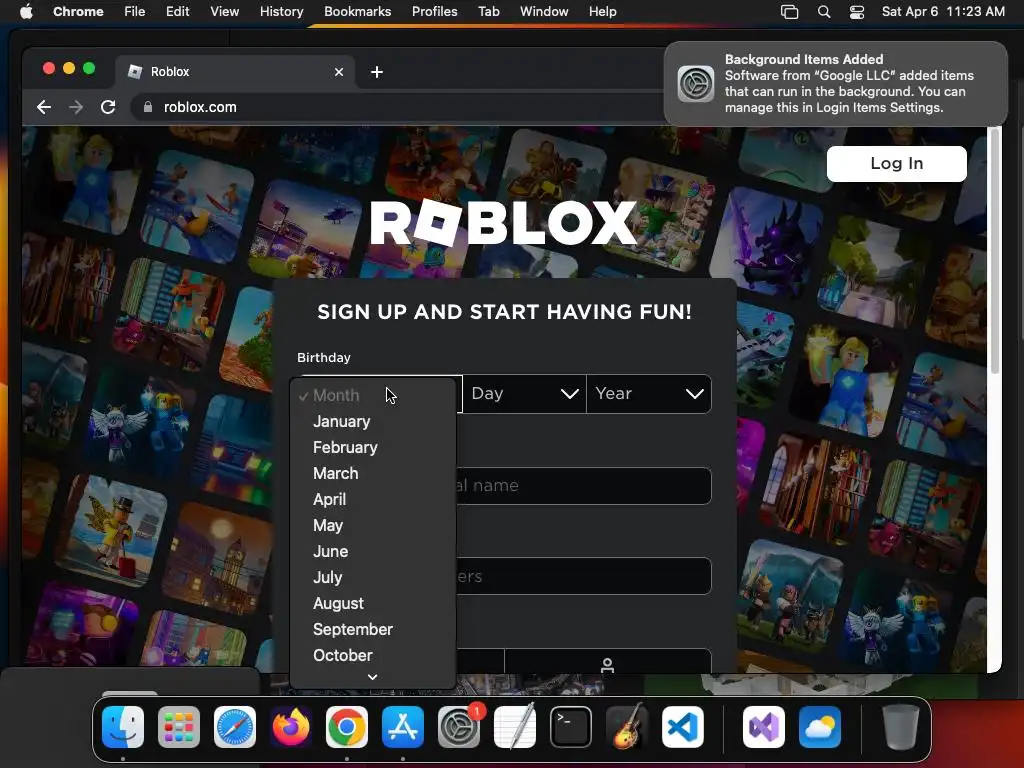Open Launchpad from the dock

coord(179,727)
